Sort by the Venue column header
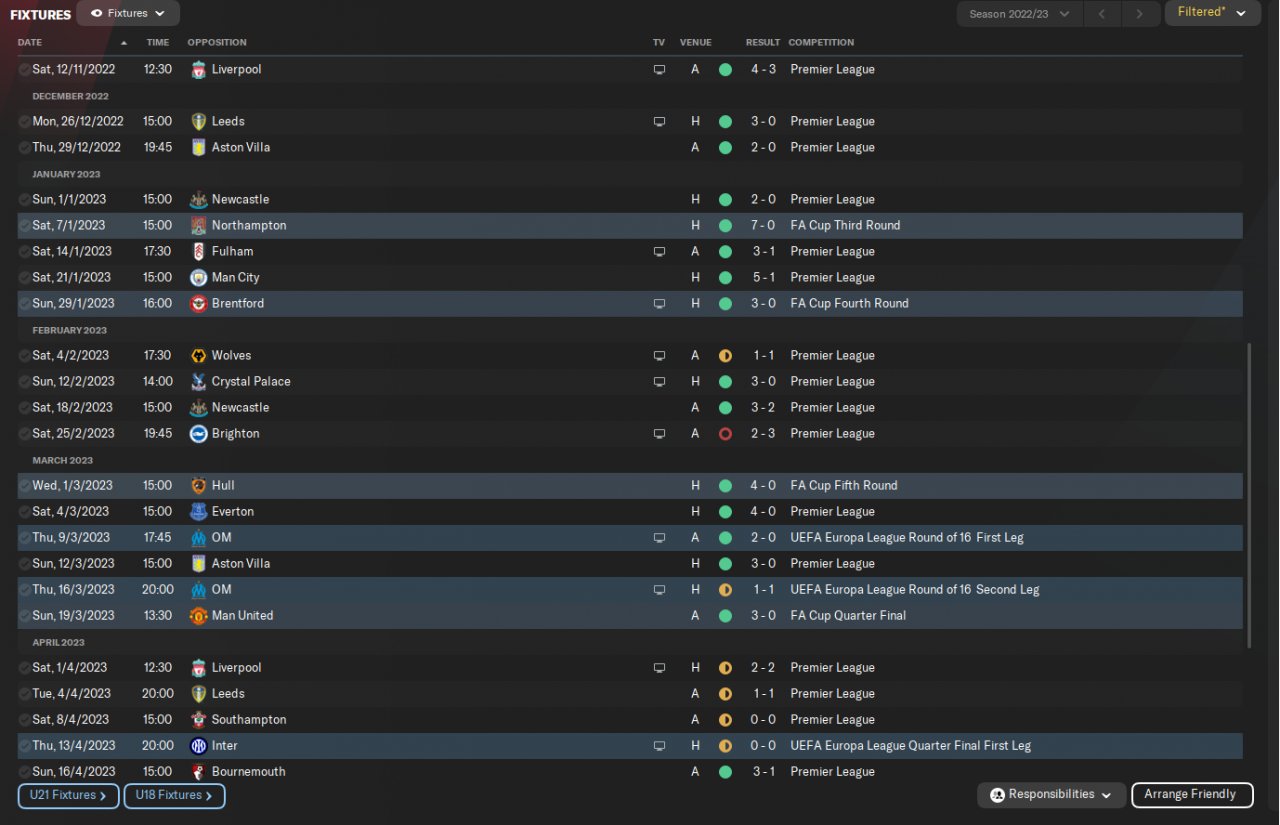The image size is (1280, 825). [696, 43]
